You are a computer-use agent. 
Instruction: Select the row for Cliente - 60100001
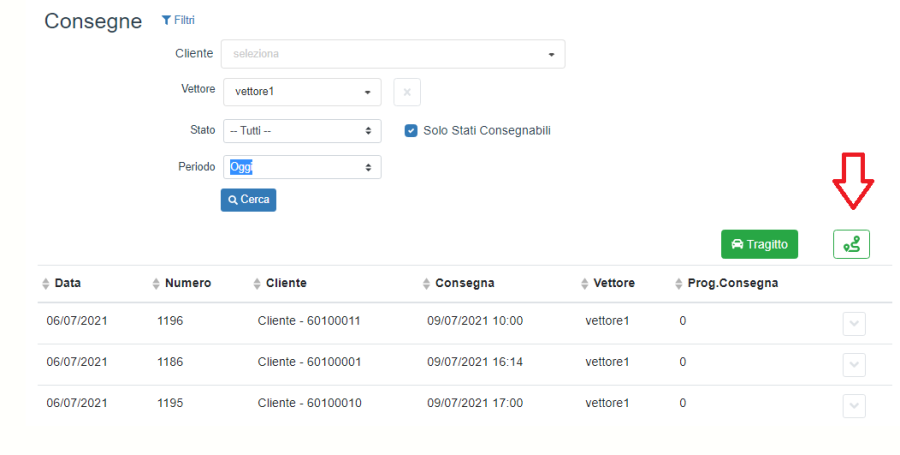tap(309, 362)
